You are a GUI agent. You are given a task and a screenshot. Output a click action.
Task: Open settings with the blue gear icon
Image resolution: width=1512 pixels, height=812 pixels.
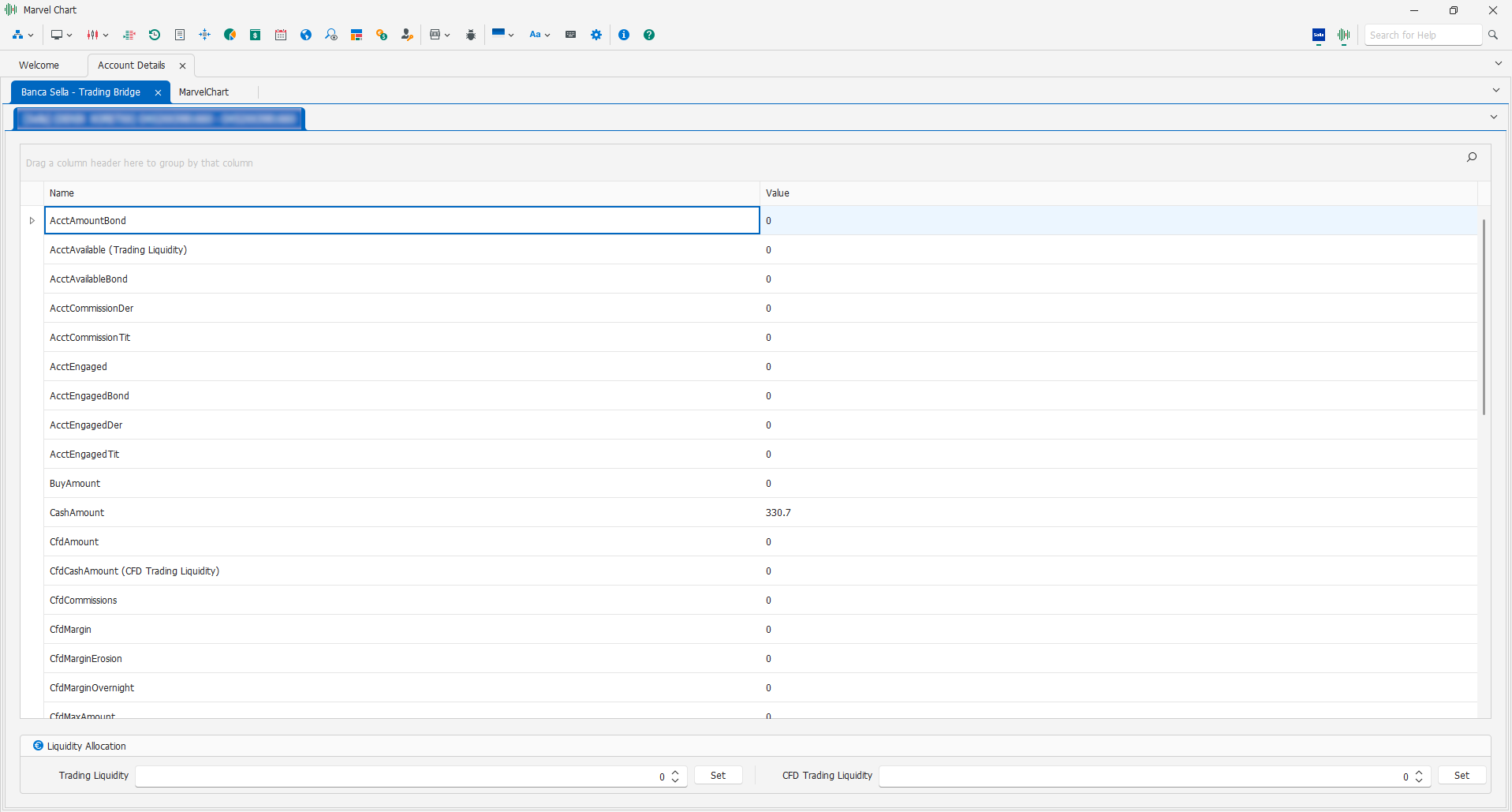596,35
